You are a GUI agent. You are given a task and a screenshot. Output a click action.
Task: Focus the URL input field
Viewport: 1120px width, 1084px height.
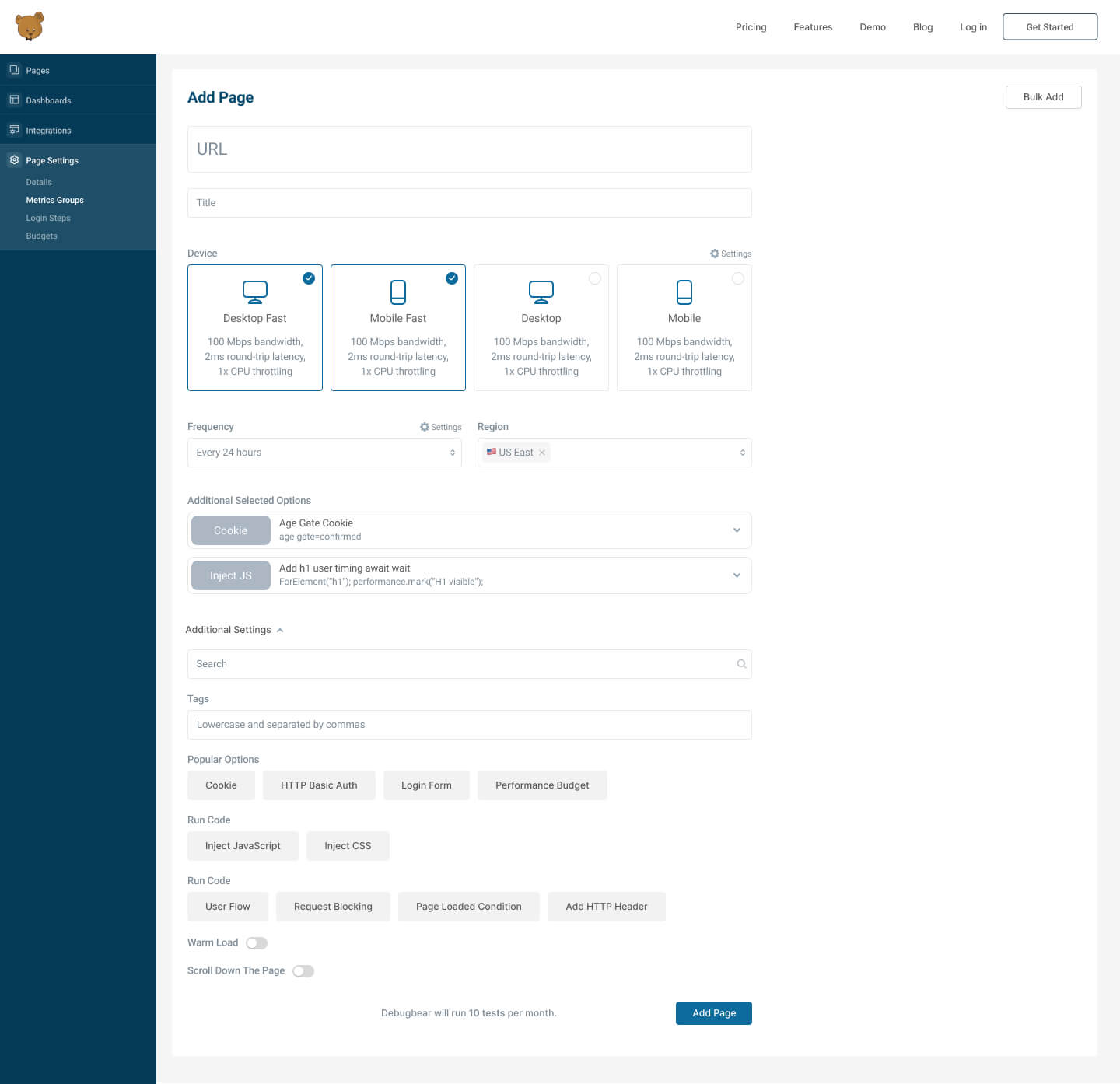tap(470, 149)
